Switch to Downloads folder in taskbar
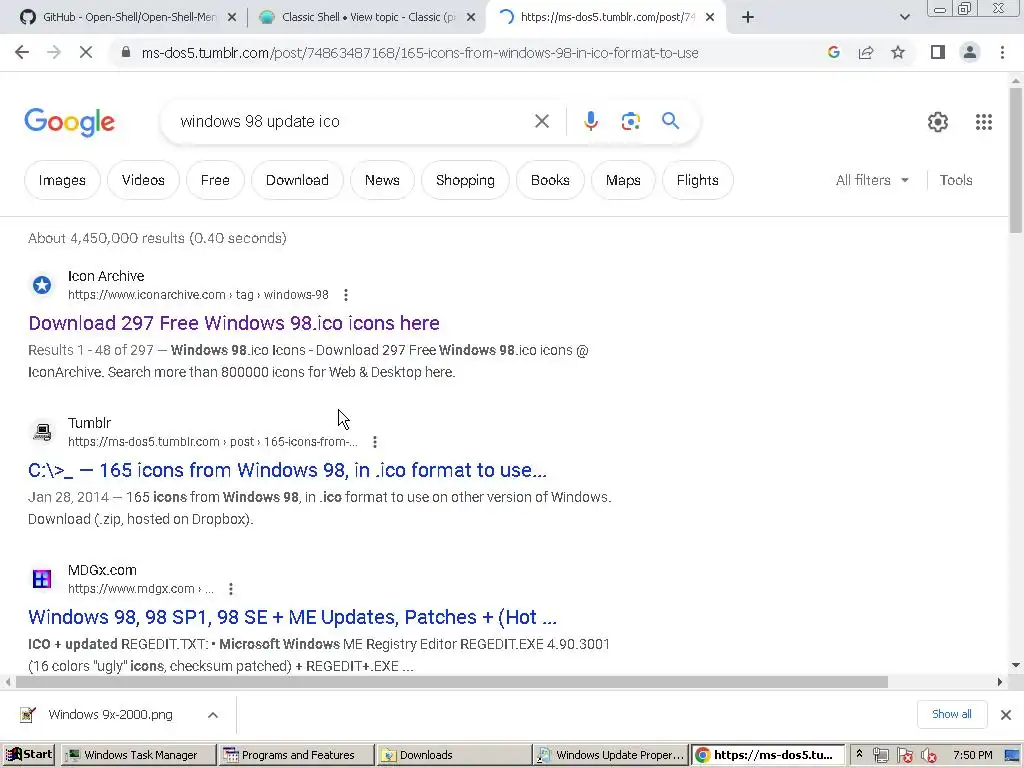This screenshot has height=768, width=1024. [x=454, y=755]
